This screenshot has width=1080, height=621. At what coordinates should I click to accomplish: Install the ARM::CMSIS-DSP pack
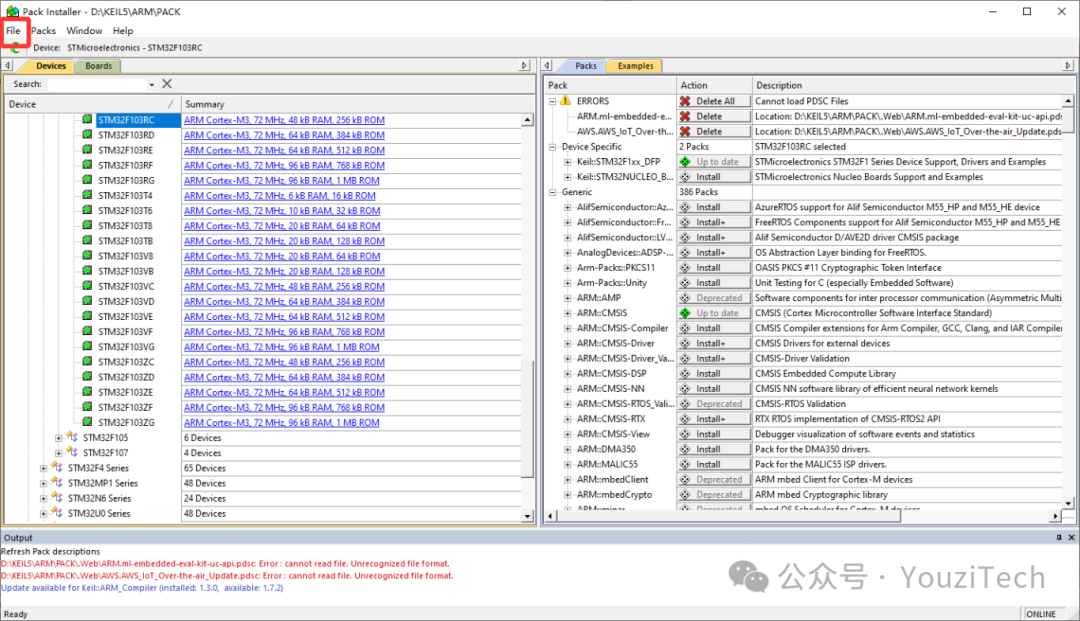coord(714,374)
